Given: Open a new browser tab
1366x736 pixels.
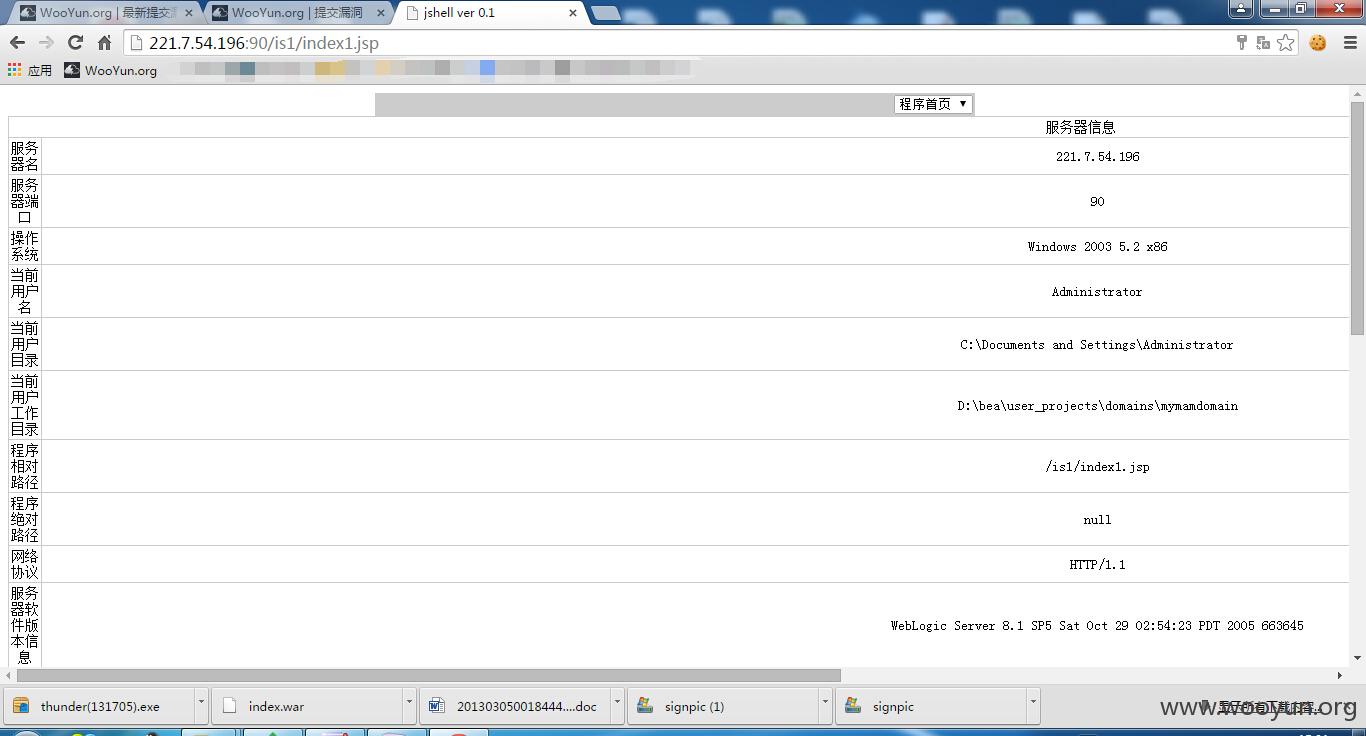Looking at the screenshot, I should click(x=605, y=13).
